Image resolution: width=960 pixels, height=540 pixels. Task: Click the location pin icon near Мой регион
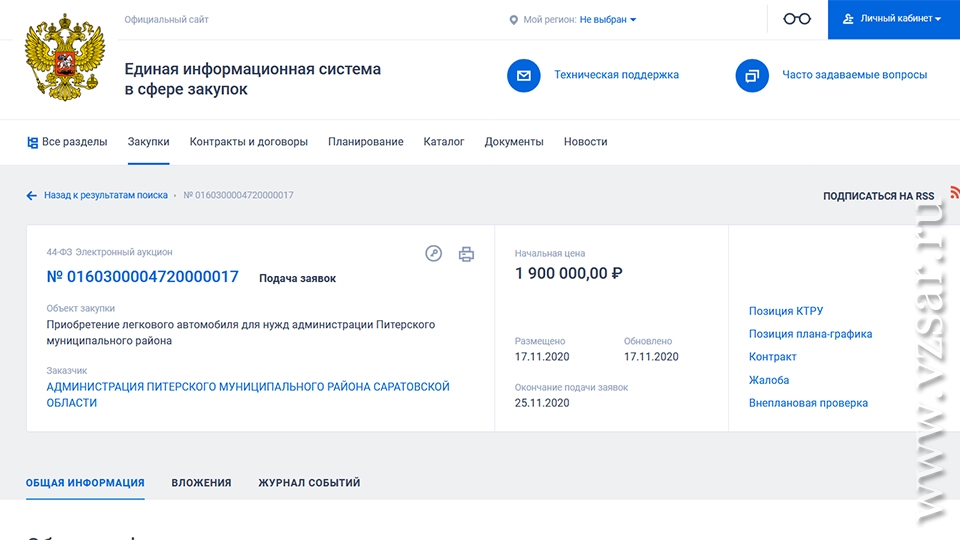[x=514, y=20]
